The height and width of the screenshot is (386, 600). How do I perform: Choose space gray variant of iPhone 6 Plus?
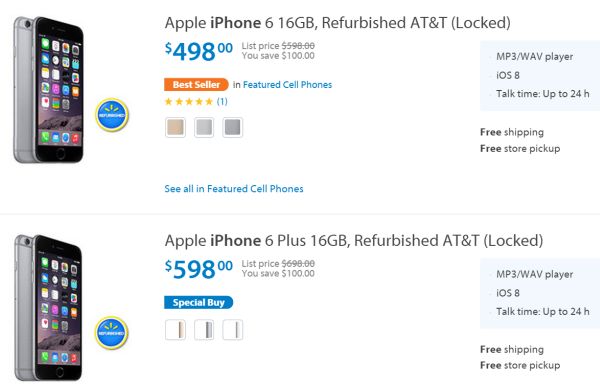[204, 330]
